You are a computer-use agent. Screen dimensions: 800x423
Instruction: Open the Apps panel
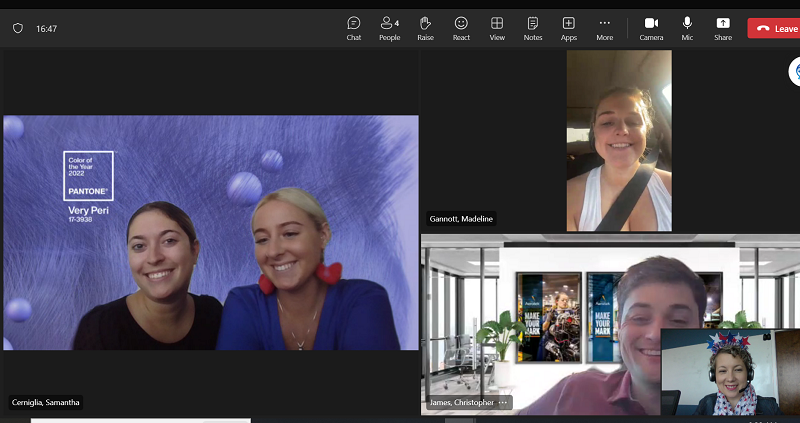(568, 29)
